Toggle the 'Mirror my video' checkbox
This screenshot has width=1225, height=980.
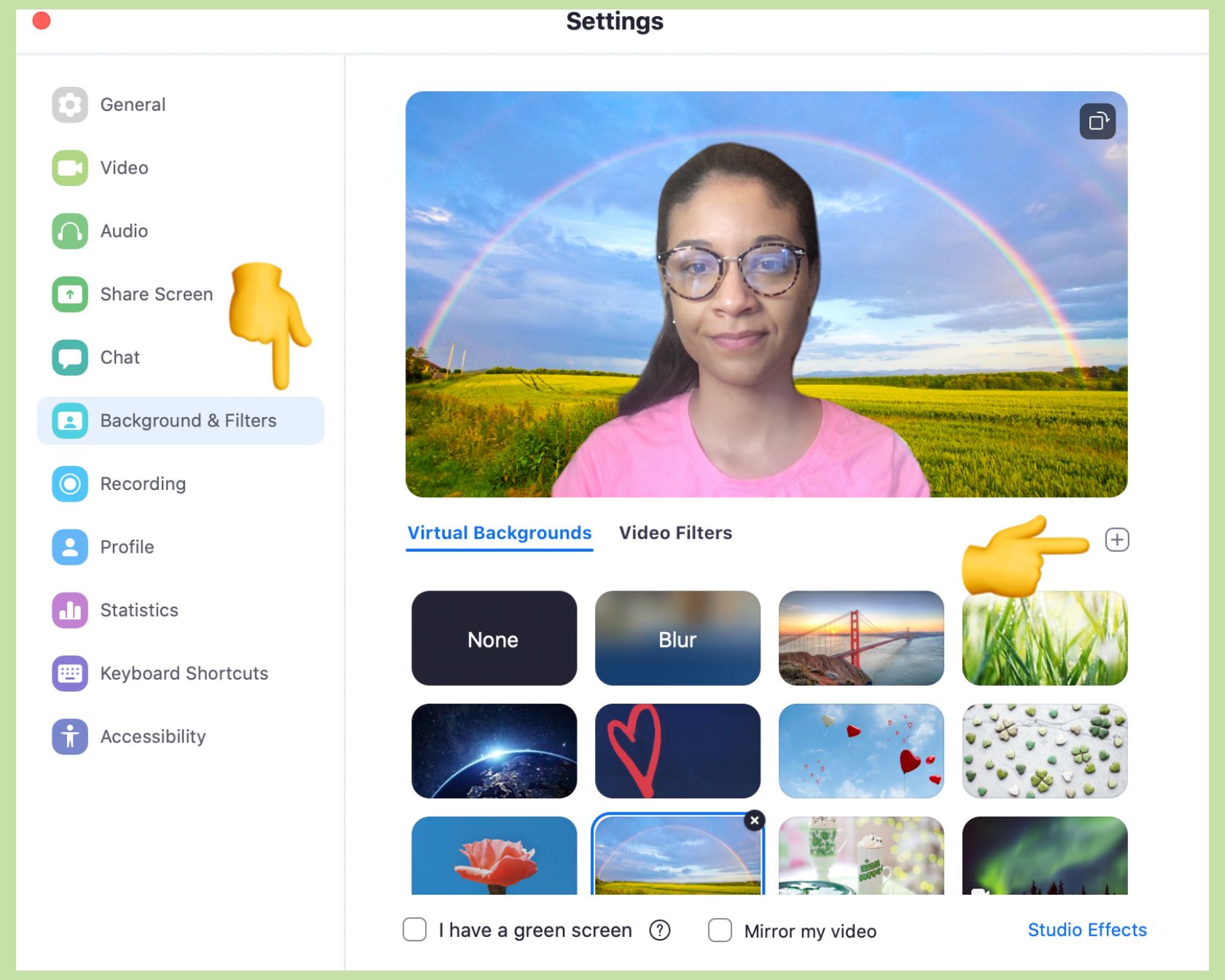720,930
